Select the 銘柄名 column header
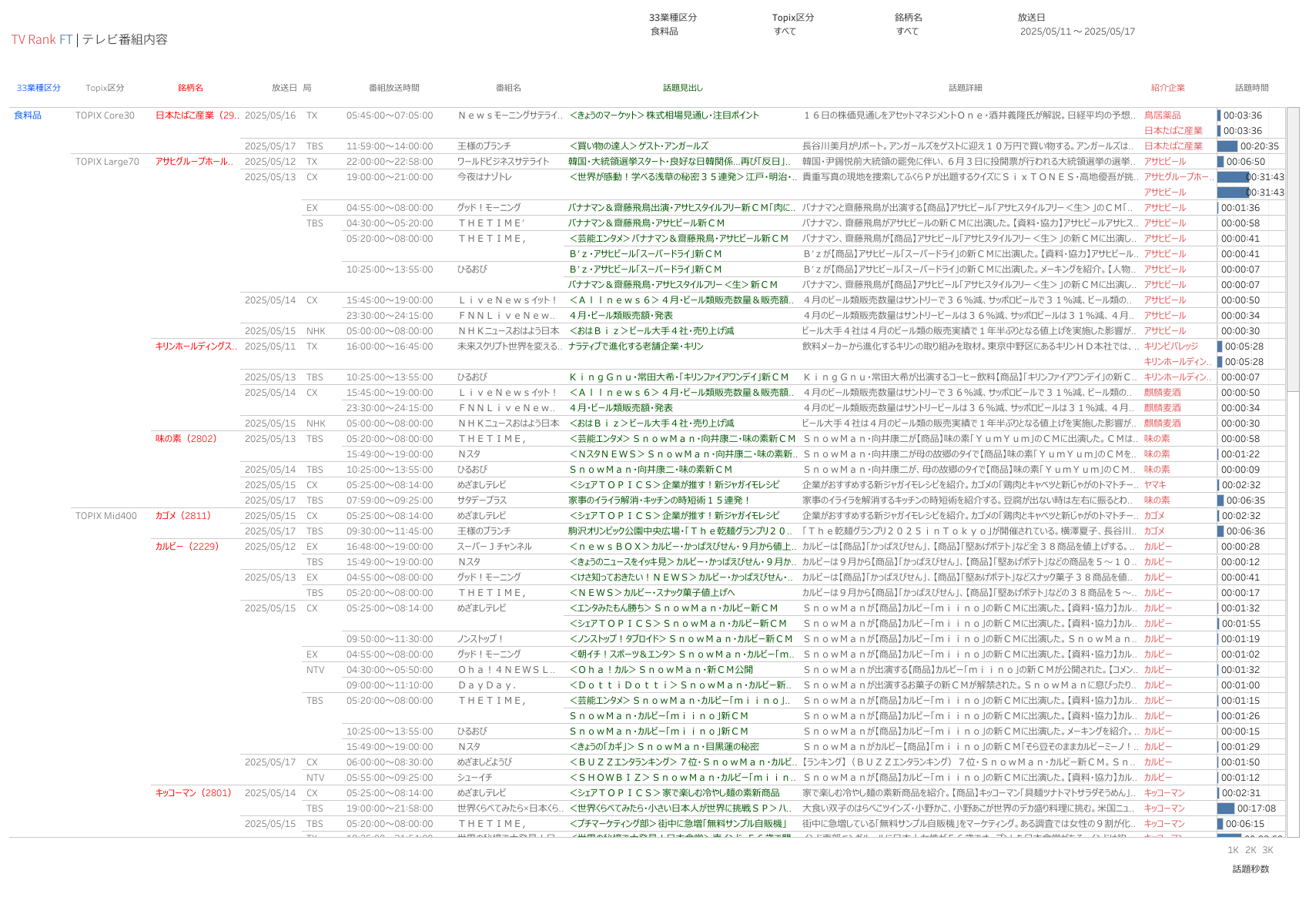 pyautogui.click(x=190, y=88)
